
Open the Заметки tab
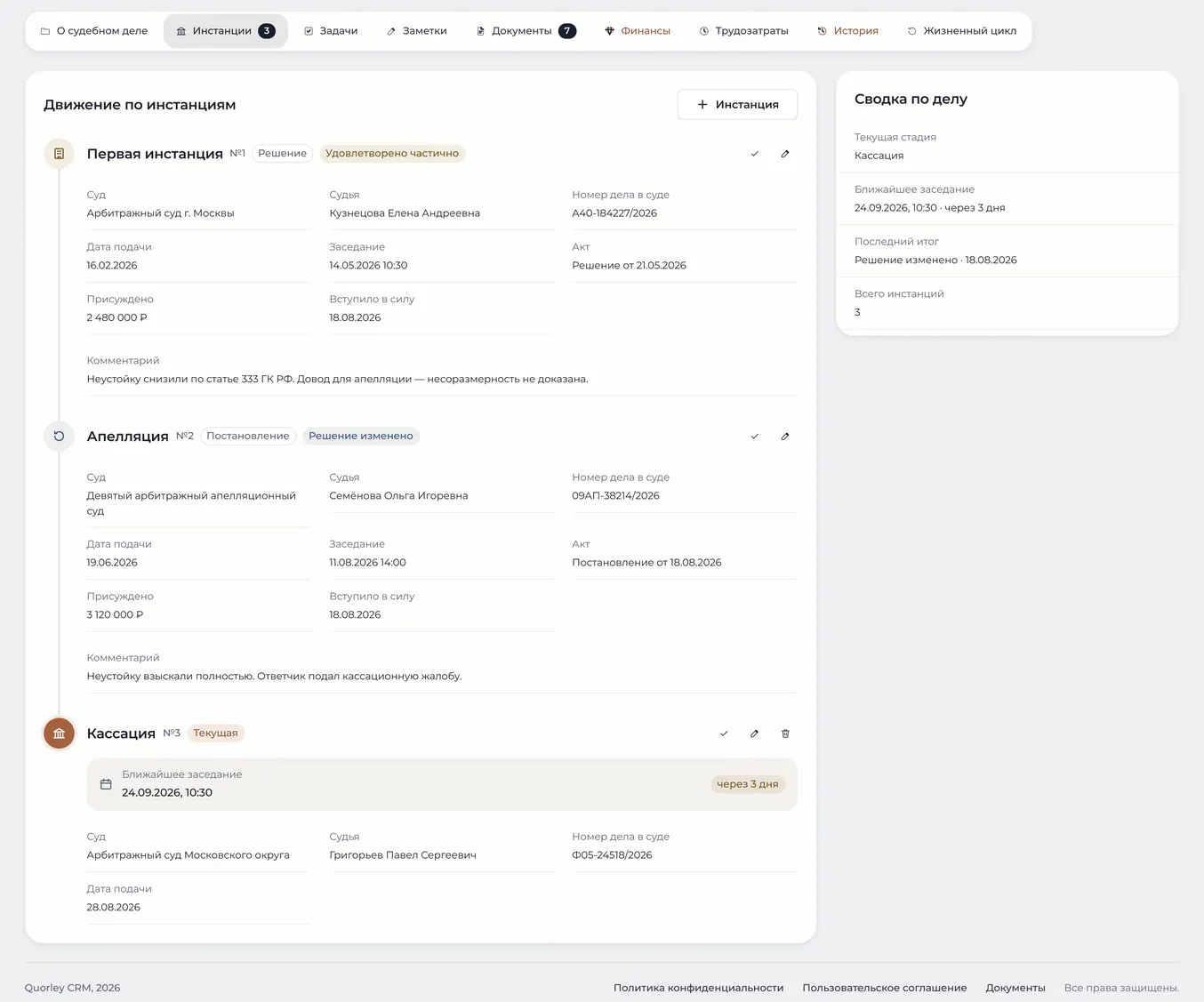click(417, 31)
